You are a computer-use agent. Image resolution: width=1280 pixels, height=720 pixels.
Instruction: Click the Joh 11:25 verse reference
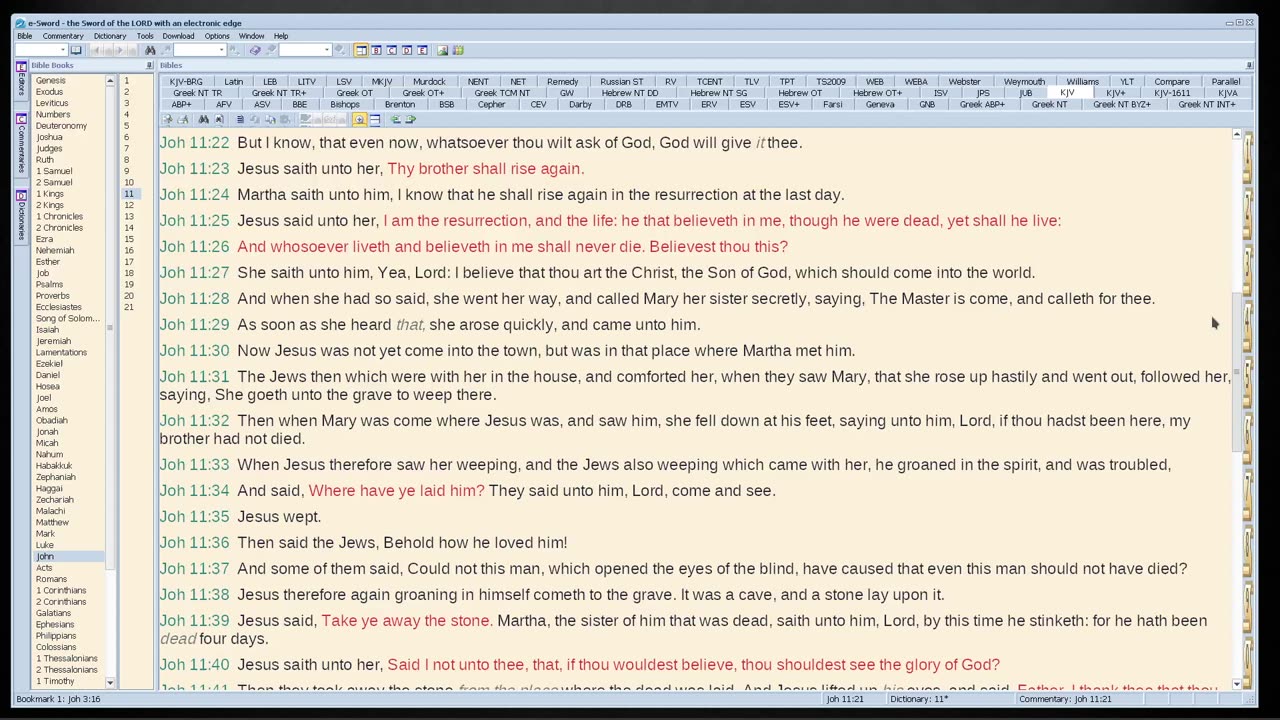point(194,221)
